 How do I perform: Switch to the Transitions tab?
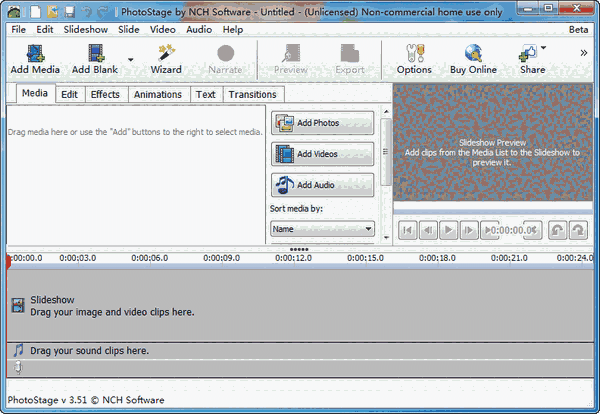pyautogui.click(x=252, y=95)
